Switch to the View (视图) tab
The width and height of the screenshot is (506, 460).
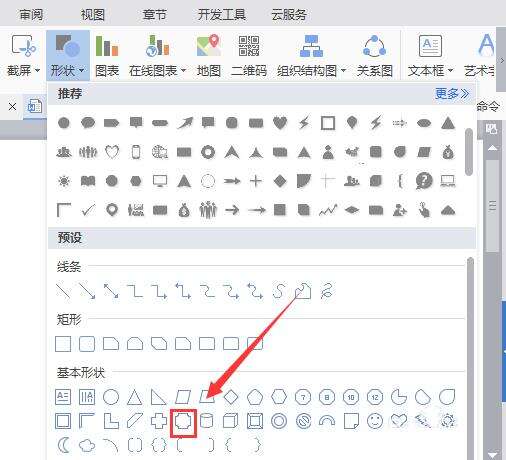(93, 15)
